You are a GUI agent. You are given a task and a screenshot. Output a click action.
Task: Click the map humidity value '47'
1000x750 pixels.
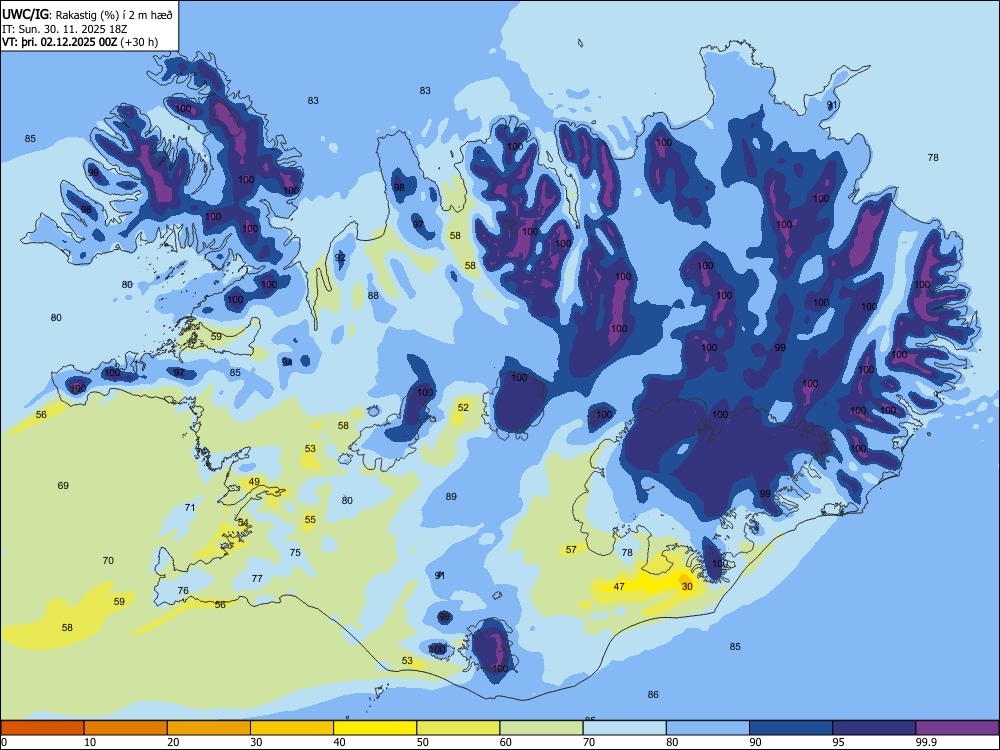click(619, 586)
